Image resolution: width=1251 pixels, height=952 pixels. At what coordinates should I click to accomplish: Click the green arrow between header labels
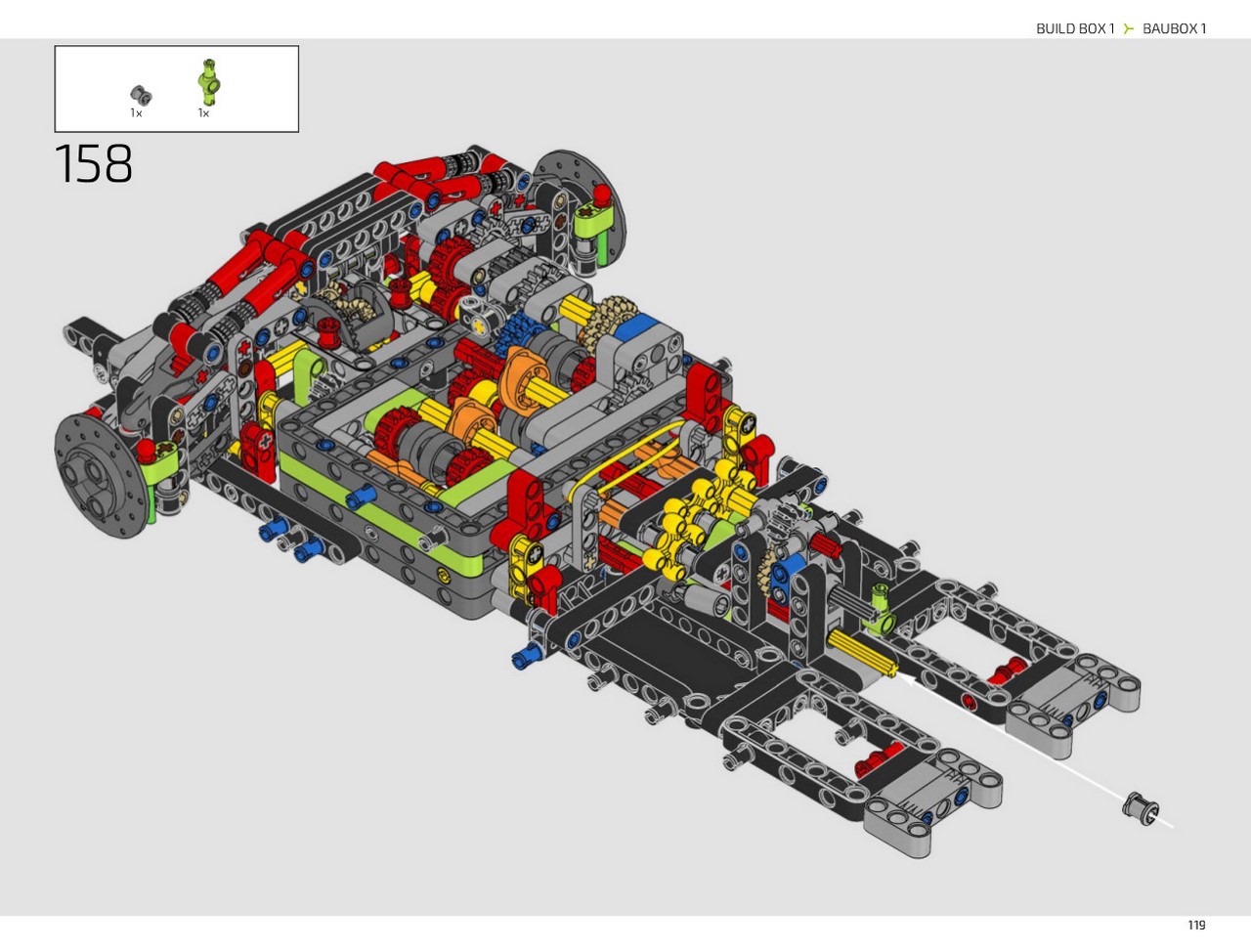coord(1128,29)
